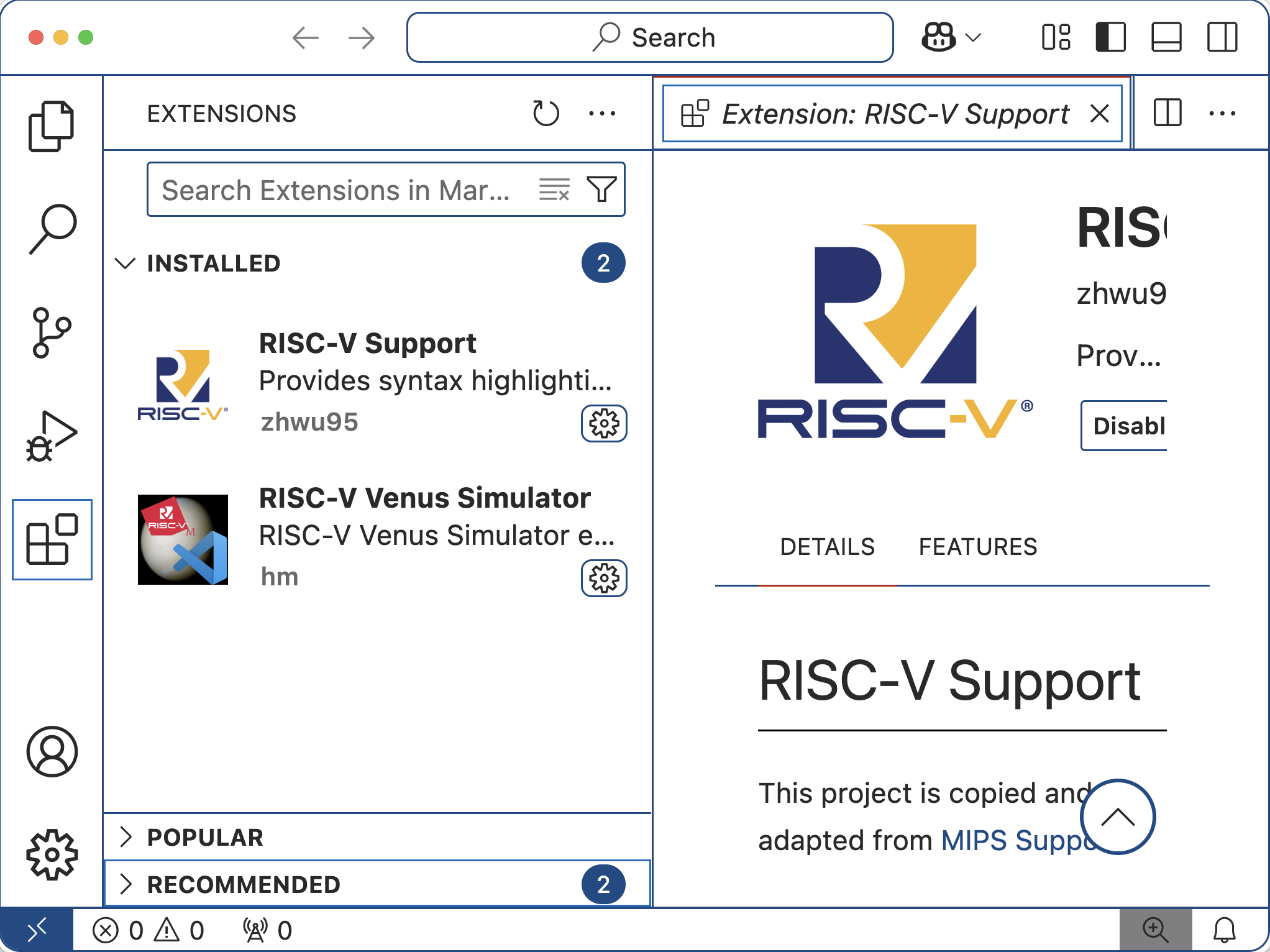1270x952 pixels.
Task: Click the command center Search box
Action: 650,37
